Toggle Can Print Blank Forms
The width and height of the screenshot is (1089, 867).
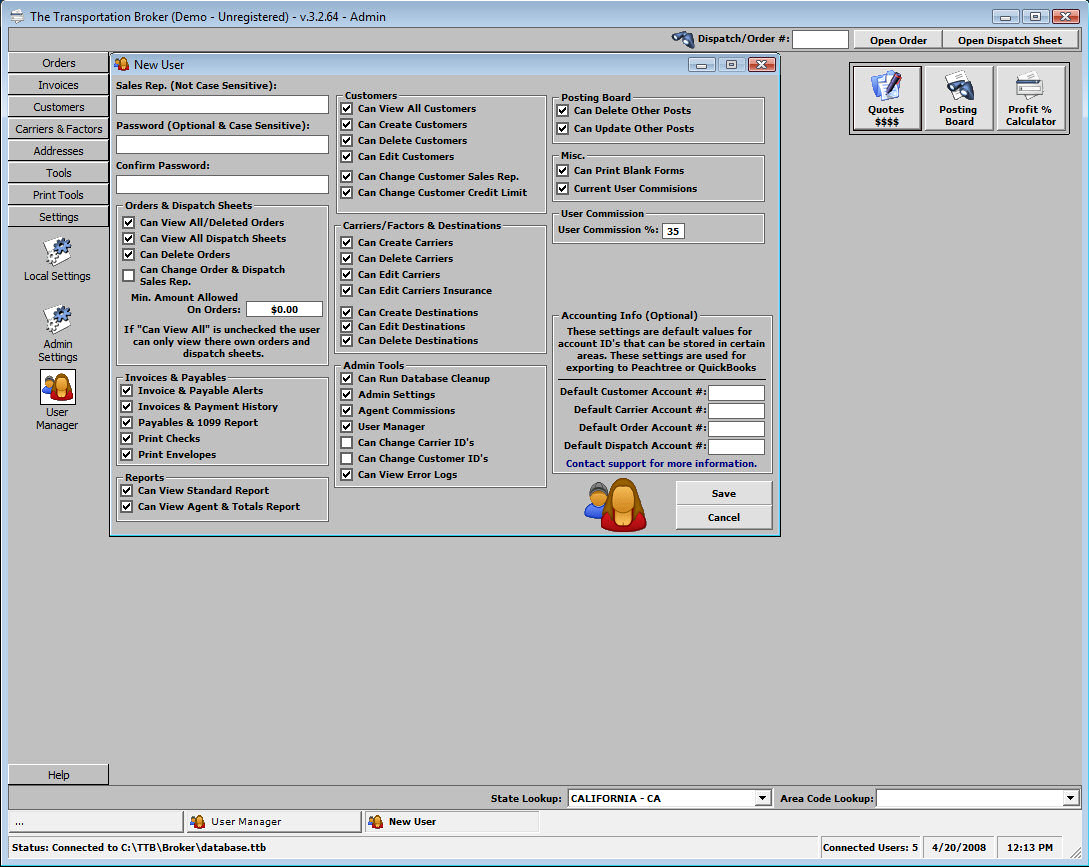tap(563, 170)
